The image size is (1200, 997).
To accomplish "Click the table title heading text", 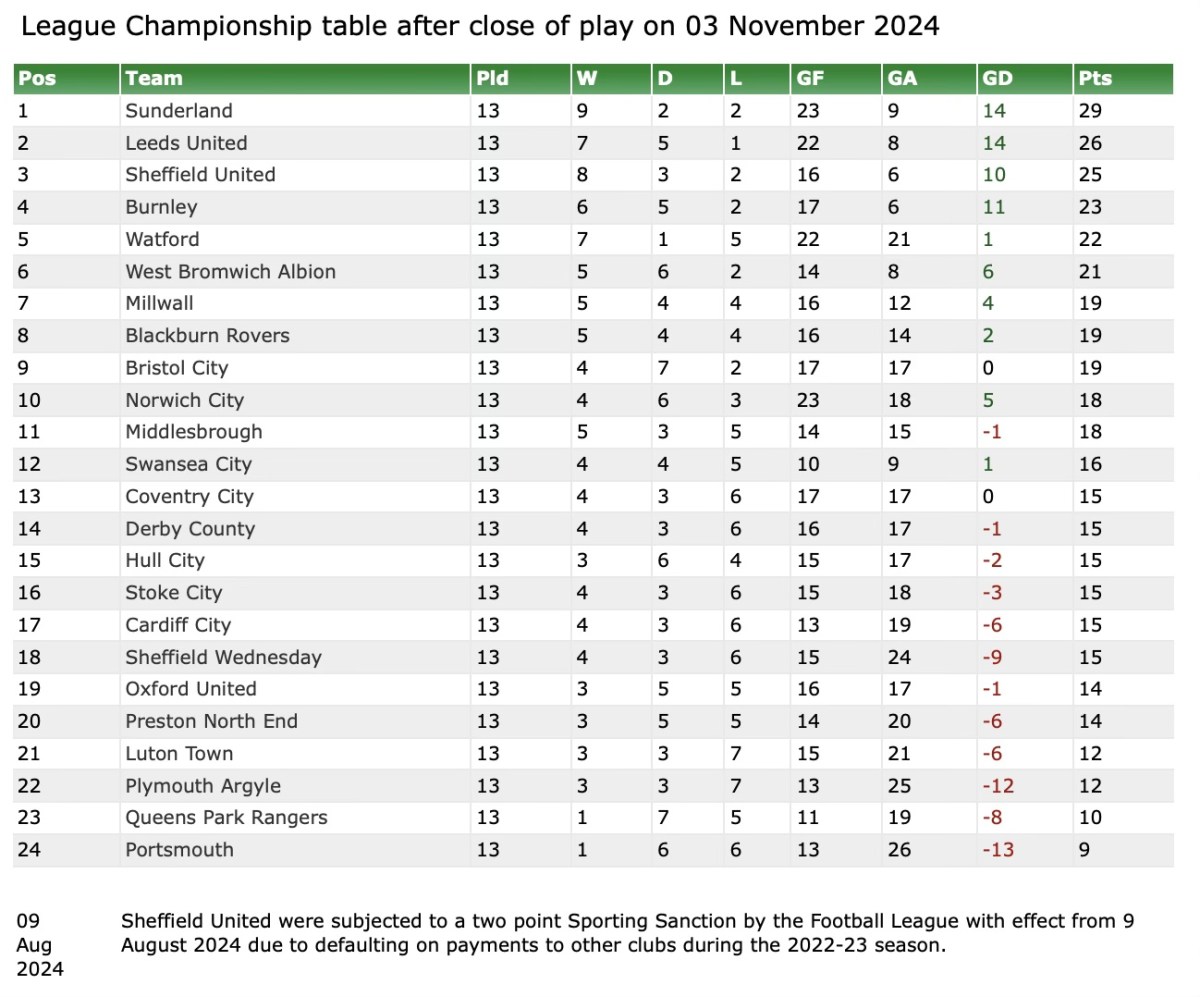I will [x=480, y=26].
